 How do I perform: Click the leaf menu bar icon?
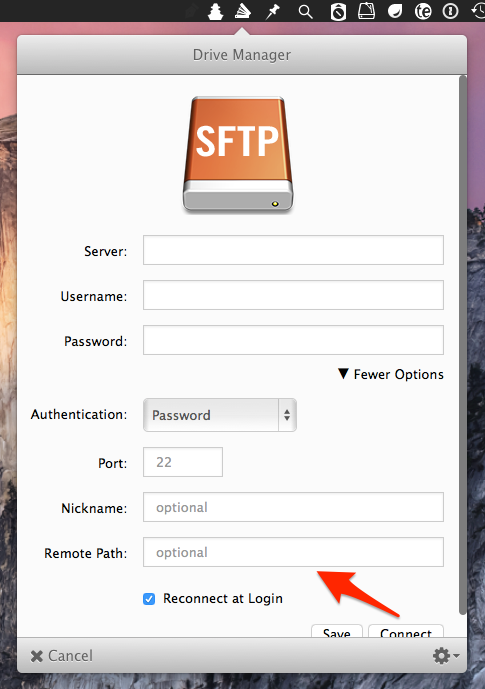[395, 11]
